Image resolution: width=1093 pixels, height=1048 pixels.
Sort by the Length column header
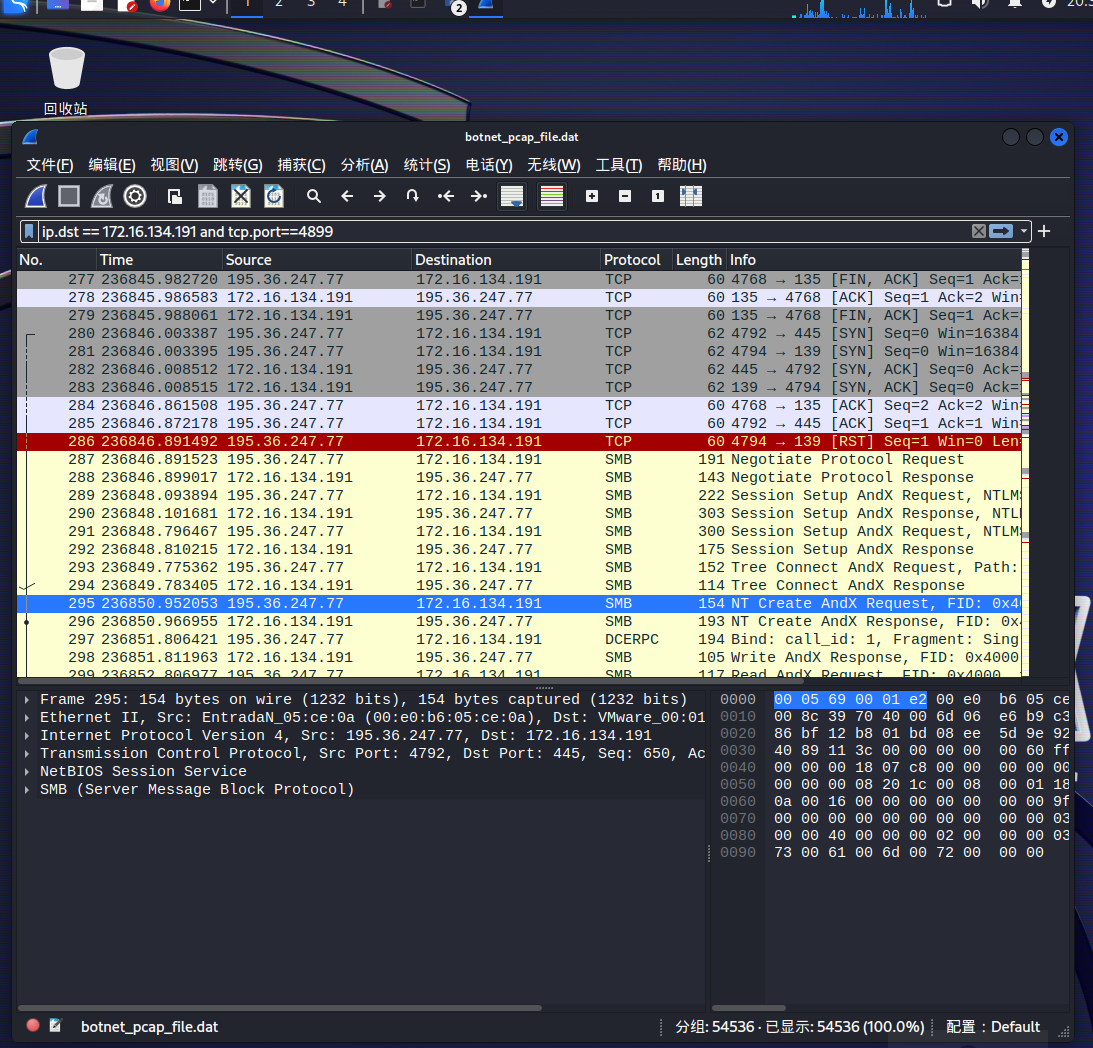coord(699,260)
